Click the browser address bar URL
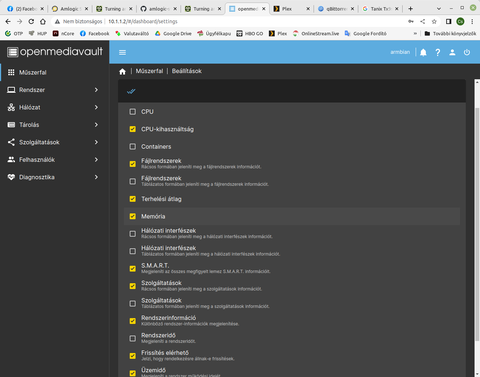The image size is (480, 377). [143, 21]
